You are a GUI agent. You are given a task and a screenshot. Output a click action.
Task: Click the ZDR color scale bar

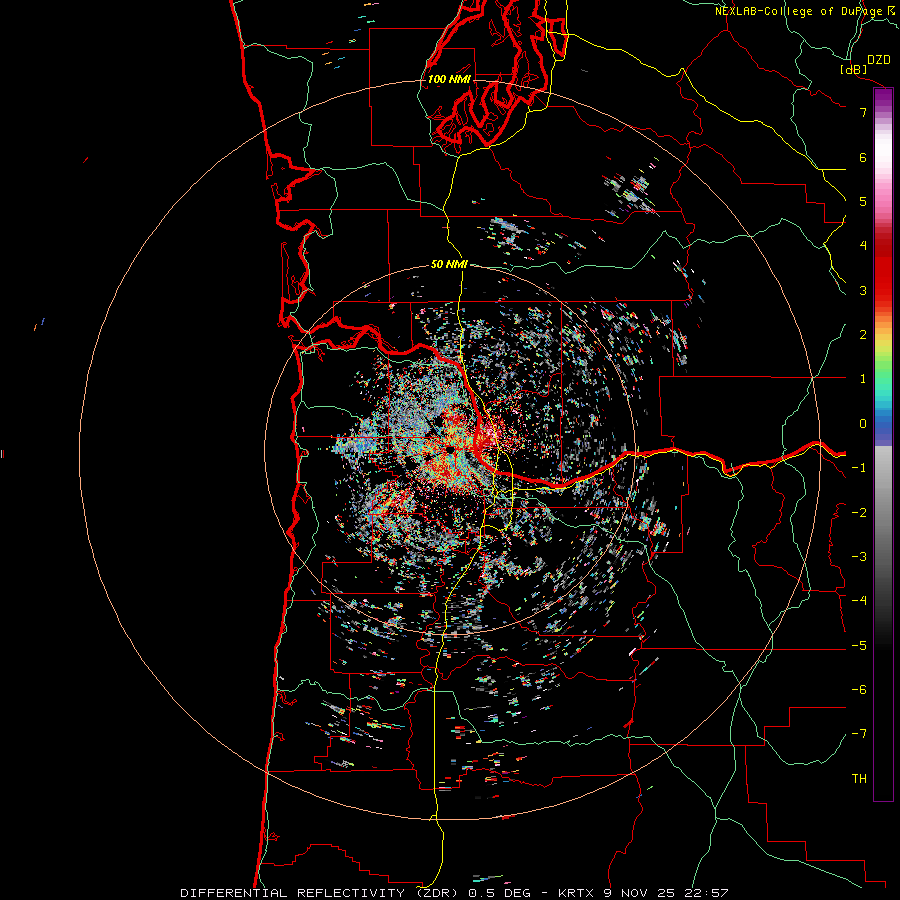[x=883, y=444]
